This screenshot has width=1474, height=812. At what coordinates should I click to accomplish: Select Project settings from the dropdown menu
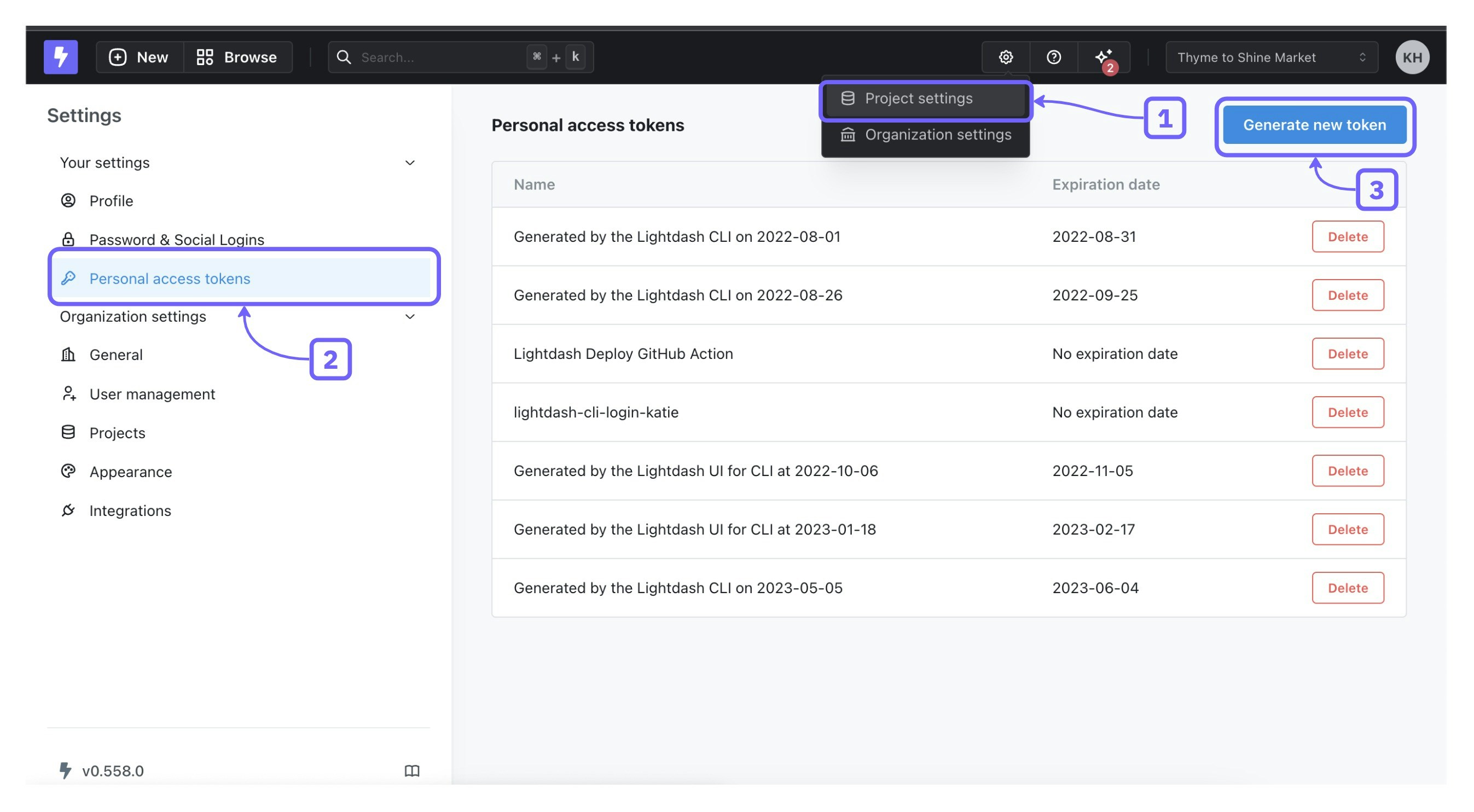(x=918, y=98)
